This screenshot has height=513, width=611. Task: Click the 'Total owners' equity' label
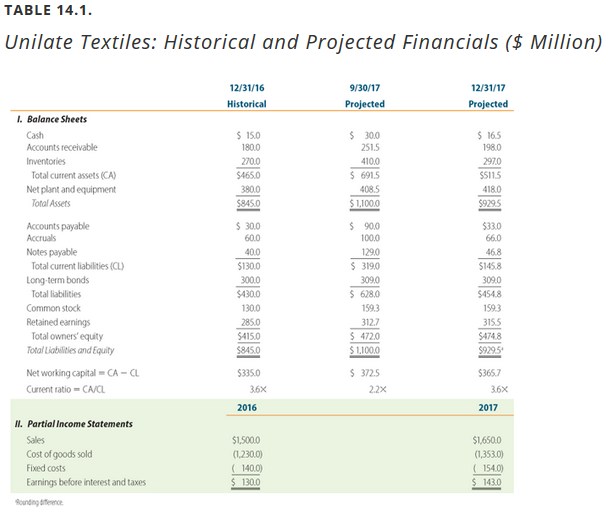pyautogui.click(x=67, y=336)
